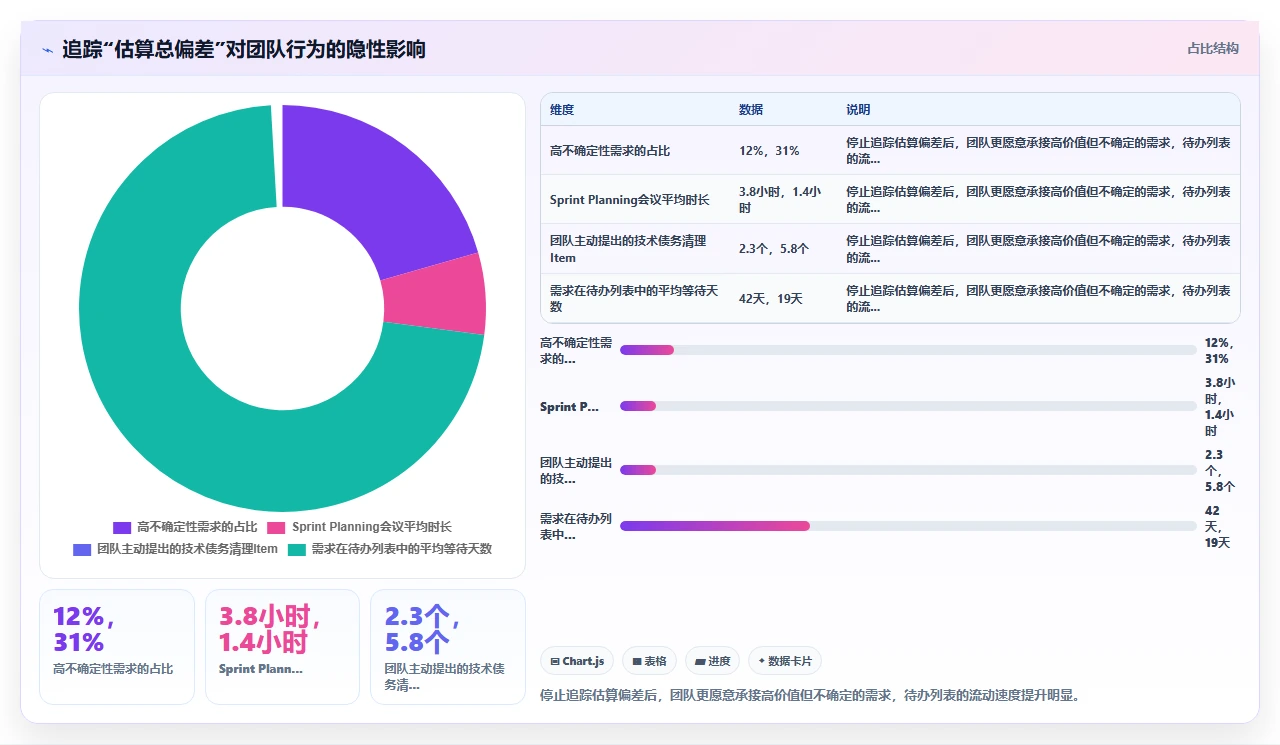Click the 占比结构 label in header

pyautogui.click(x=1213, y=48)
